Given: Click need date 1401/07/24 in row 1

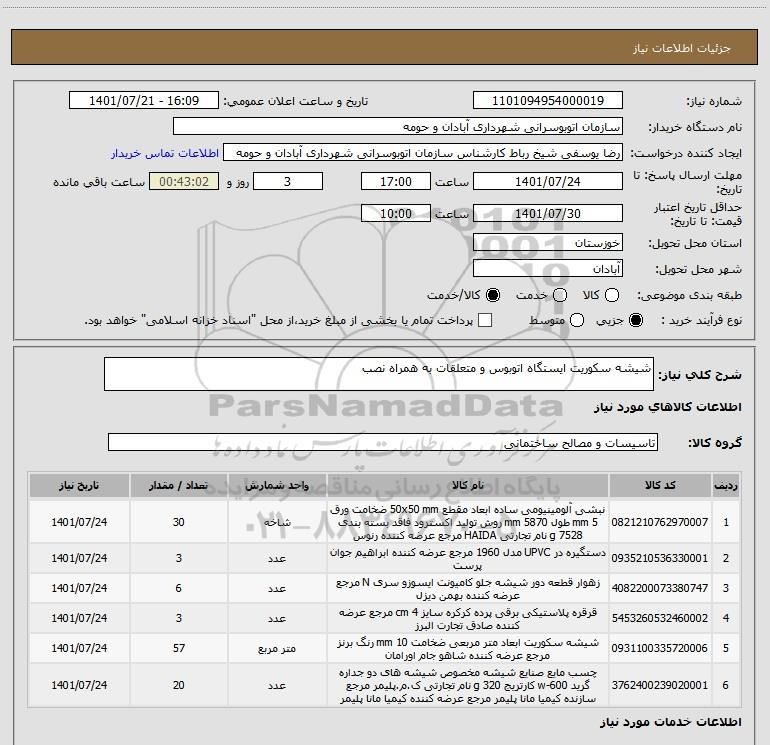Looking at the screenshot, I should 79,522.
